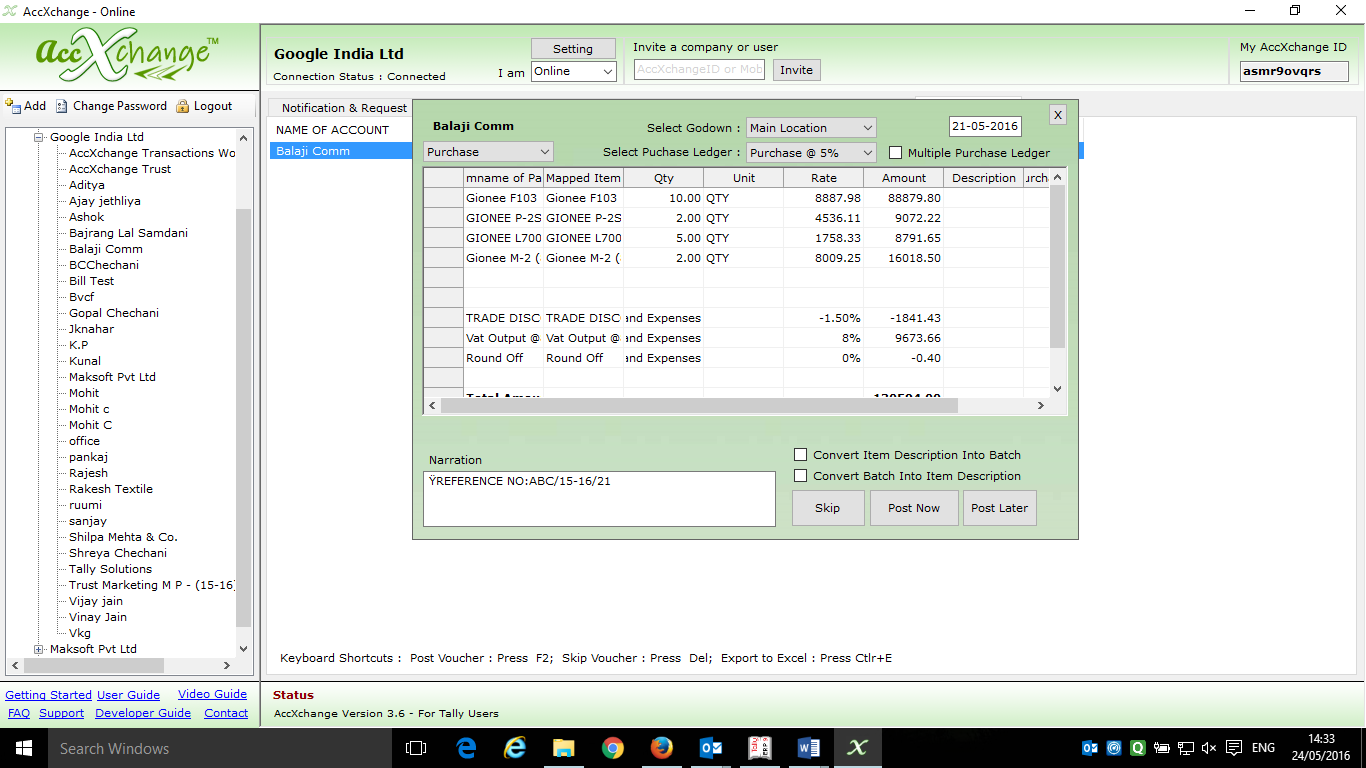1366x768 pixels.
Task: Open File Explorer from taskbar
Action: [564, 748]
